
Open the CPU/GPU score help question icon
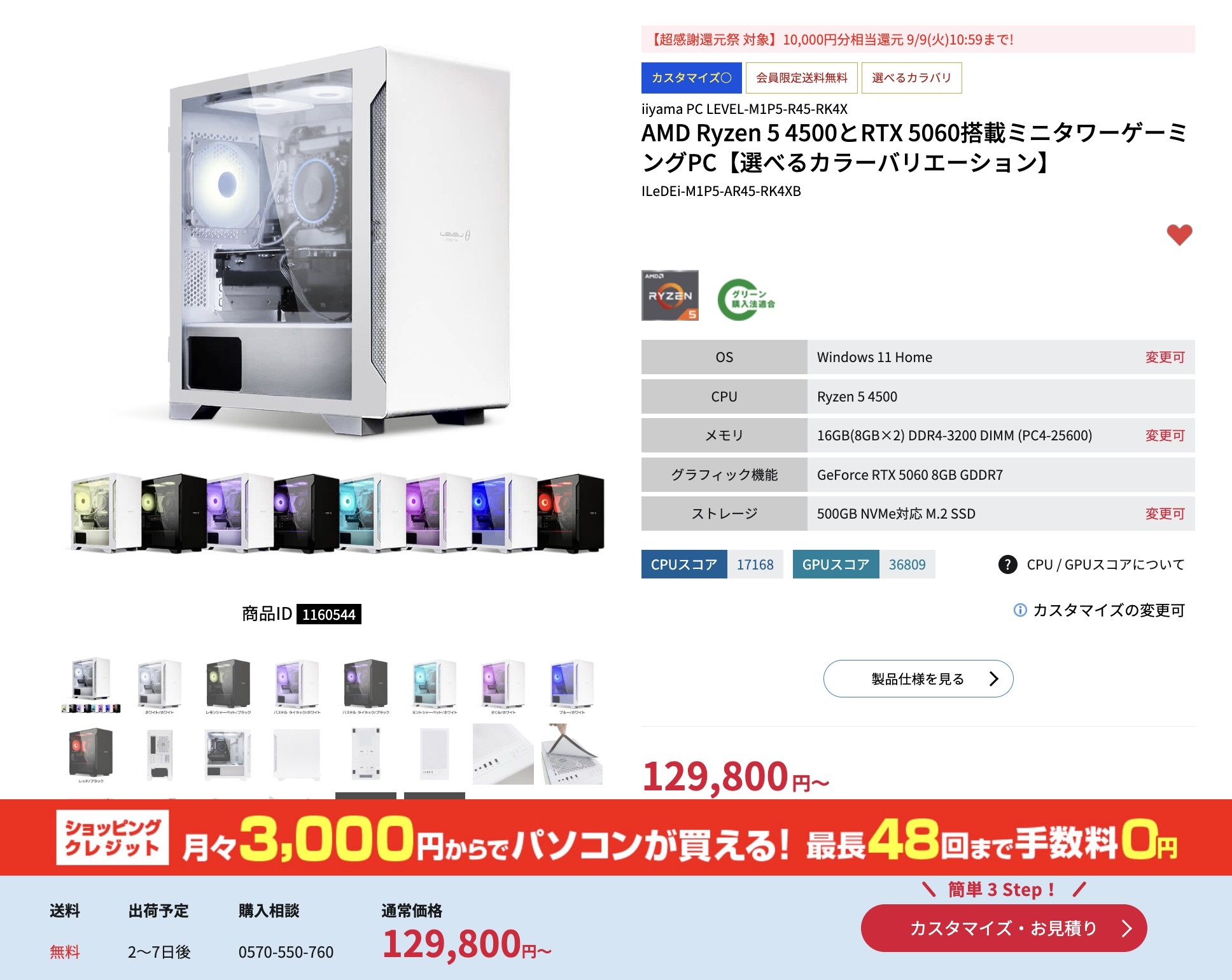(x=1007, y=564)
